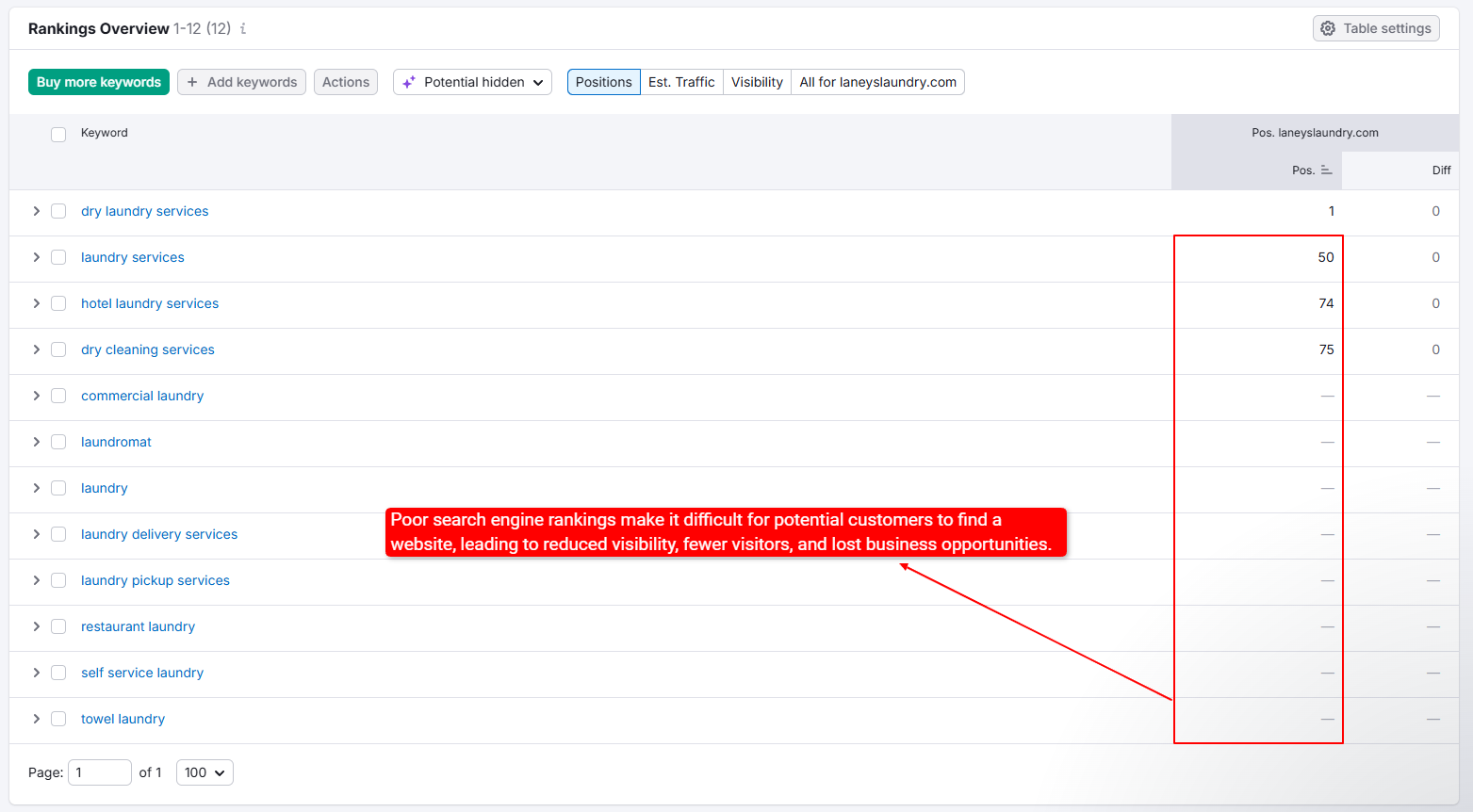This screenshot has height=812, width=1473.
Task: Toggle the select-all keywords checkbox
Action: 58,134
